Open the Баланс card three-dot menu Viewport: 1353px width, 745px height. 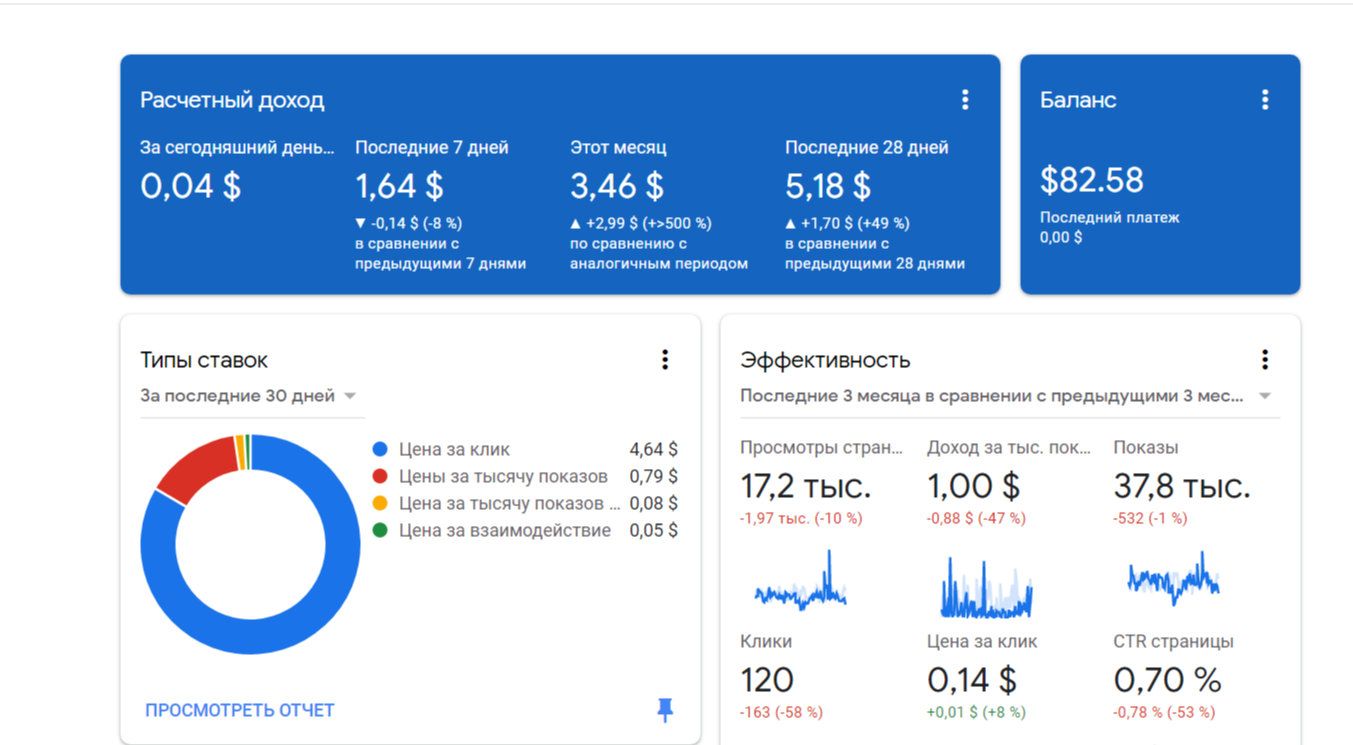[x=1265, y=100]
